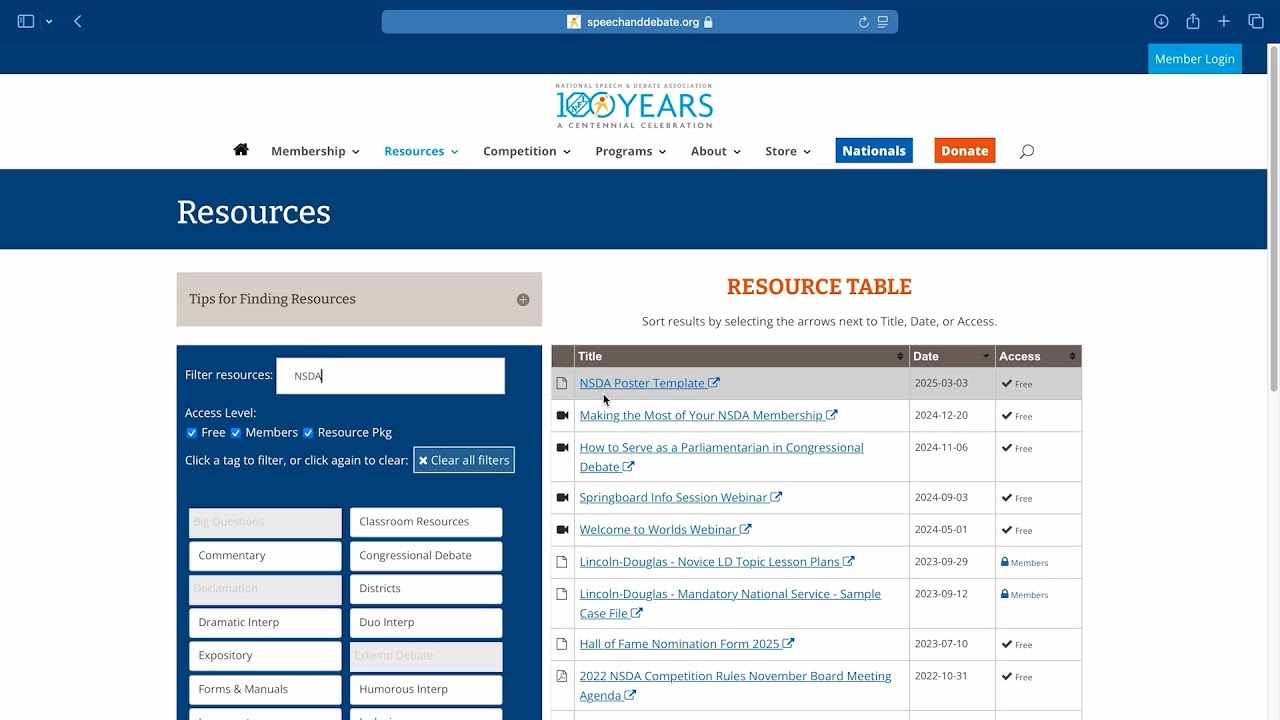Reload the page in the address bar
This screenshot has height=720, width=1280.
click(x=863, y=22)
